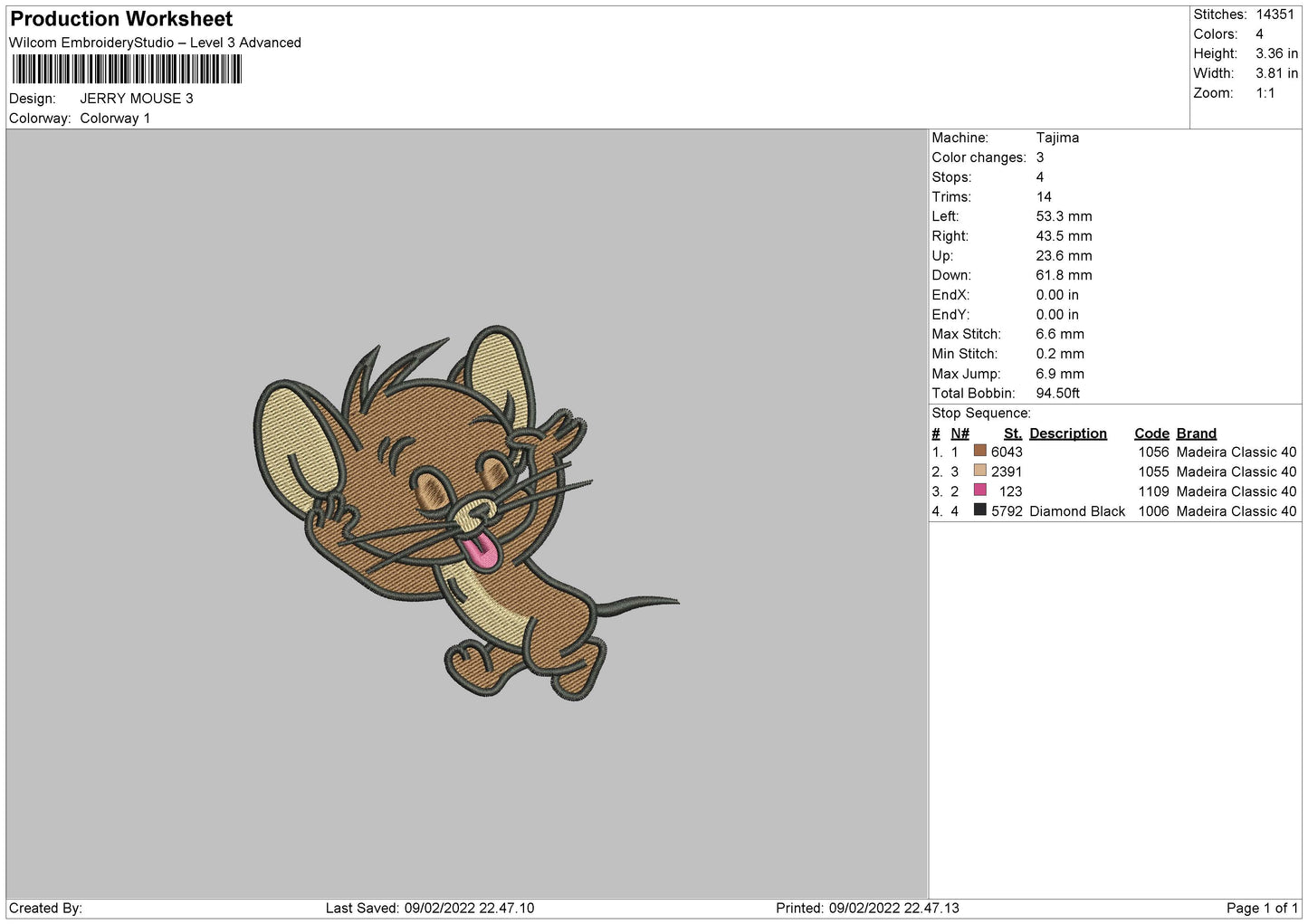Screen dimensions: 1308x924
Task: Select the Colors value 4
Action: click(1260, 34)
